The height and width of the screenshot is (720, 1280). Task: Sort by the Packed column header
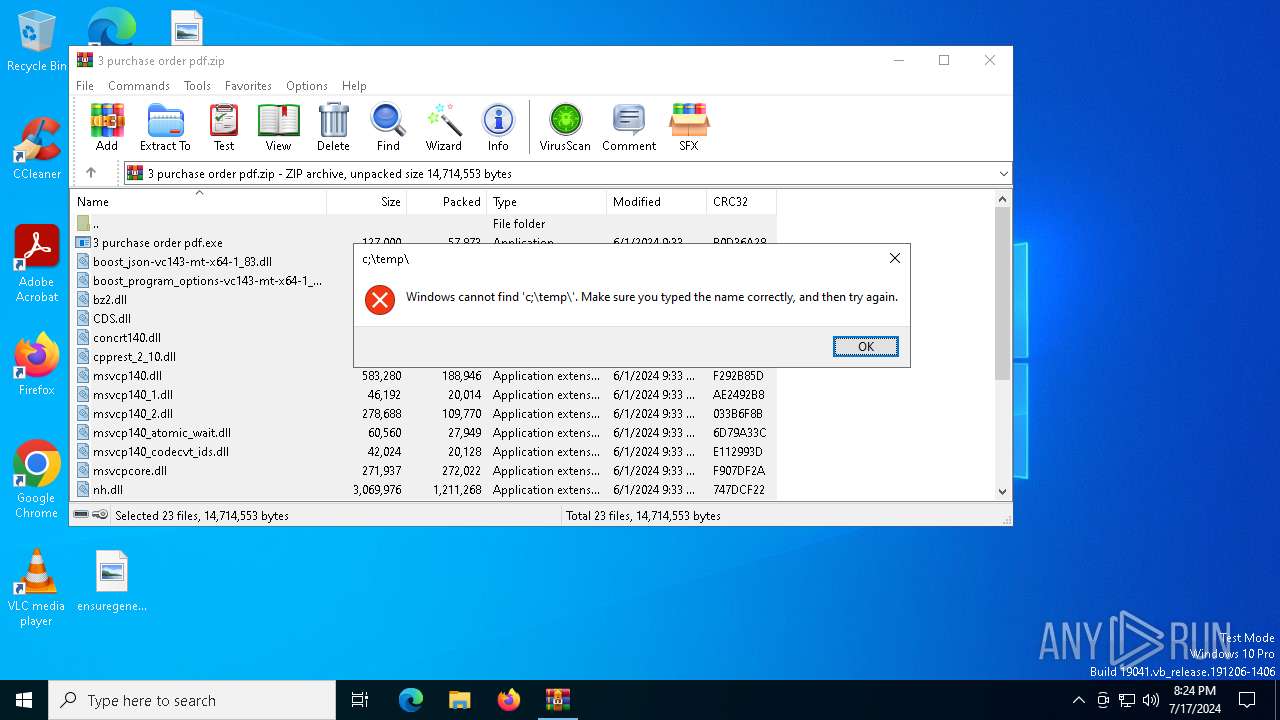[x=447, y=202]
